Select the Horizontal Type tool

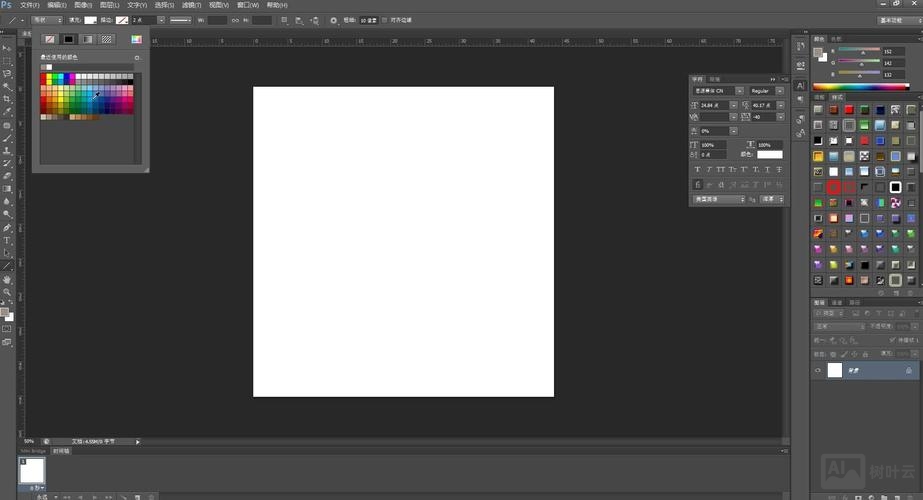pos(7,240)
